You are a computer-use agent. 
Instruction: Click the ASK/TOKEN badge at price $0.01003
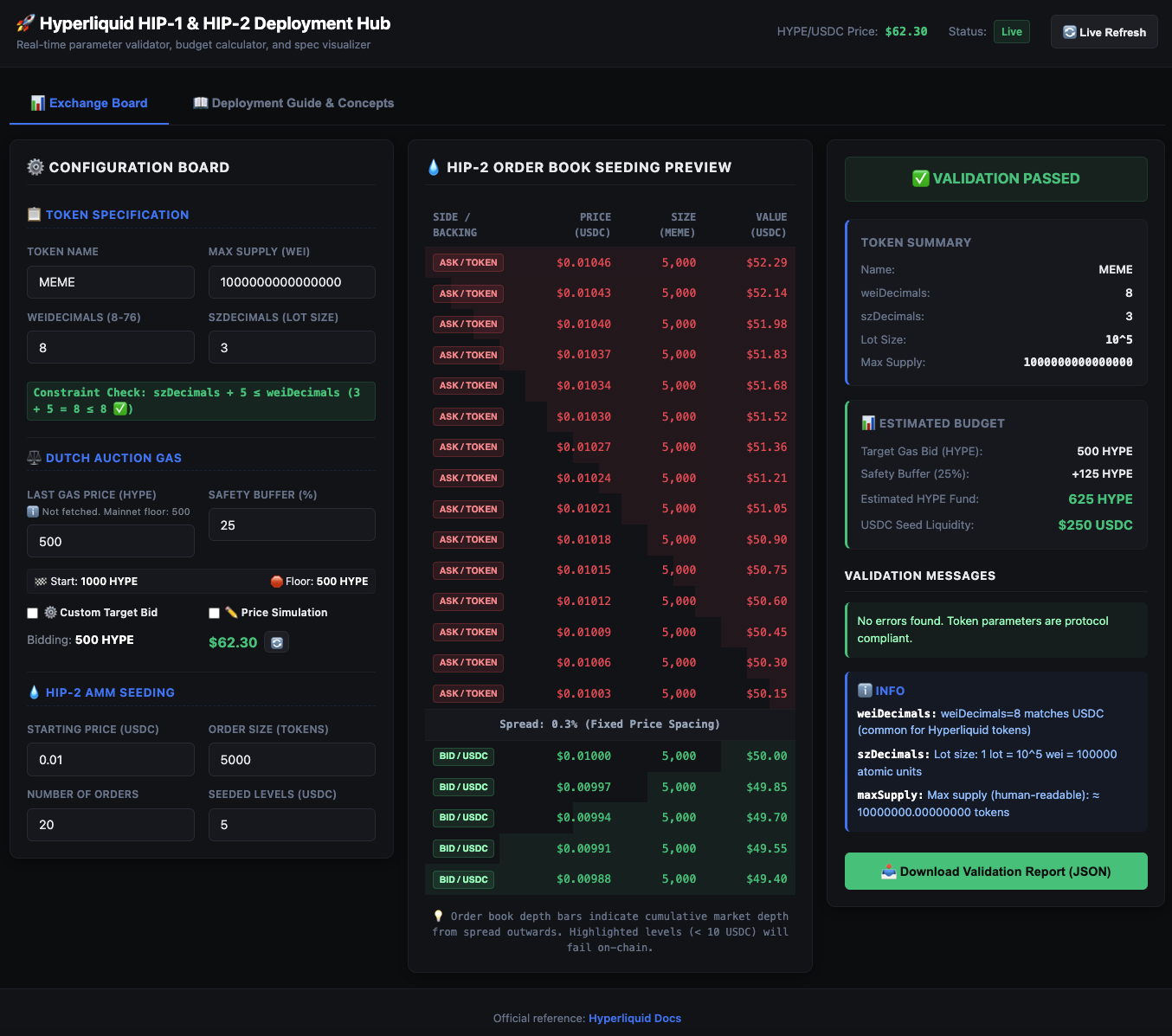click(x=468, y=693)
